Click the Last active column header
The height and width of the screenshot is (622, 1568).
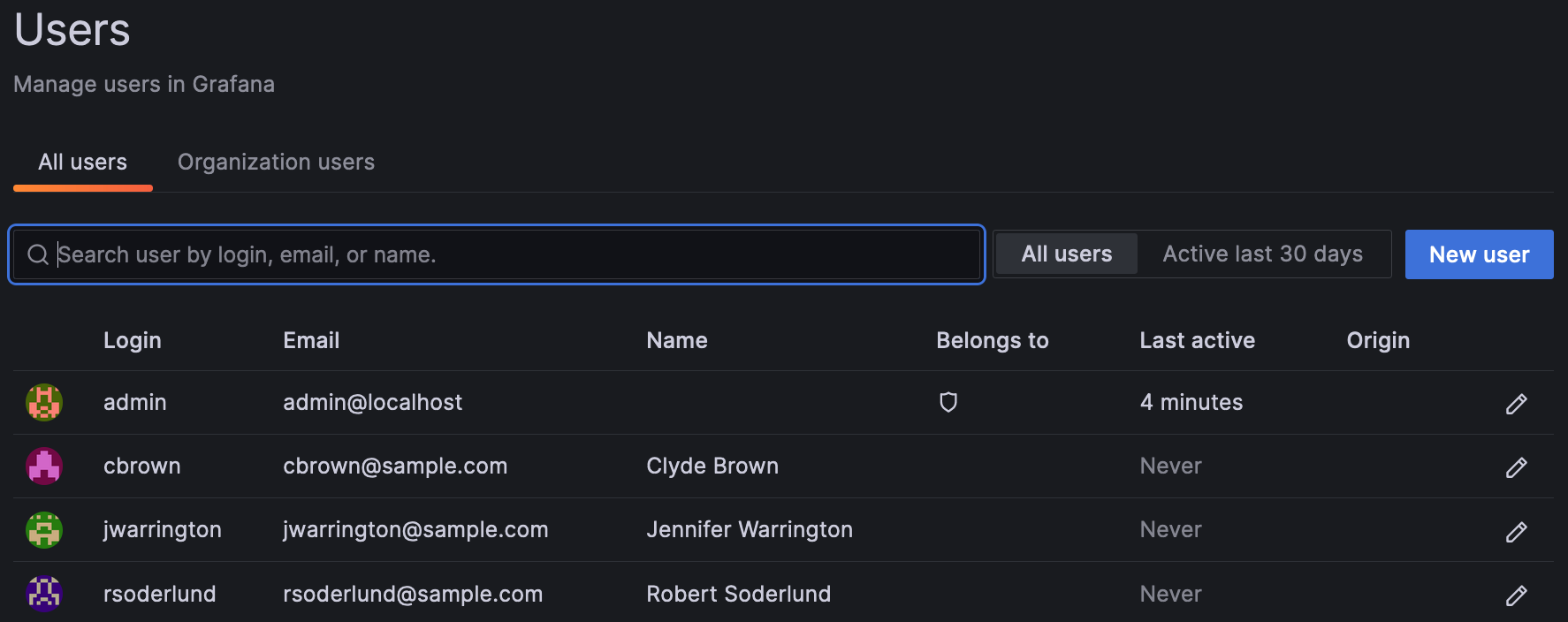coord(1197,341)
